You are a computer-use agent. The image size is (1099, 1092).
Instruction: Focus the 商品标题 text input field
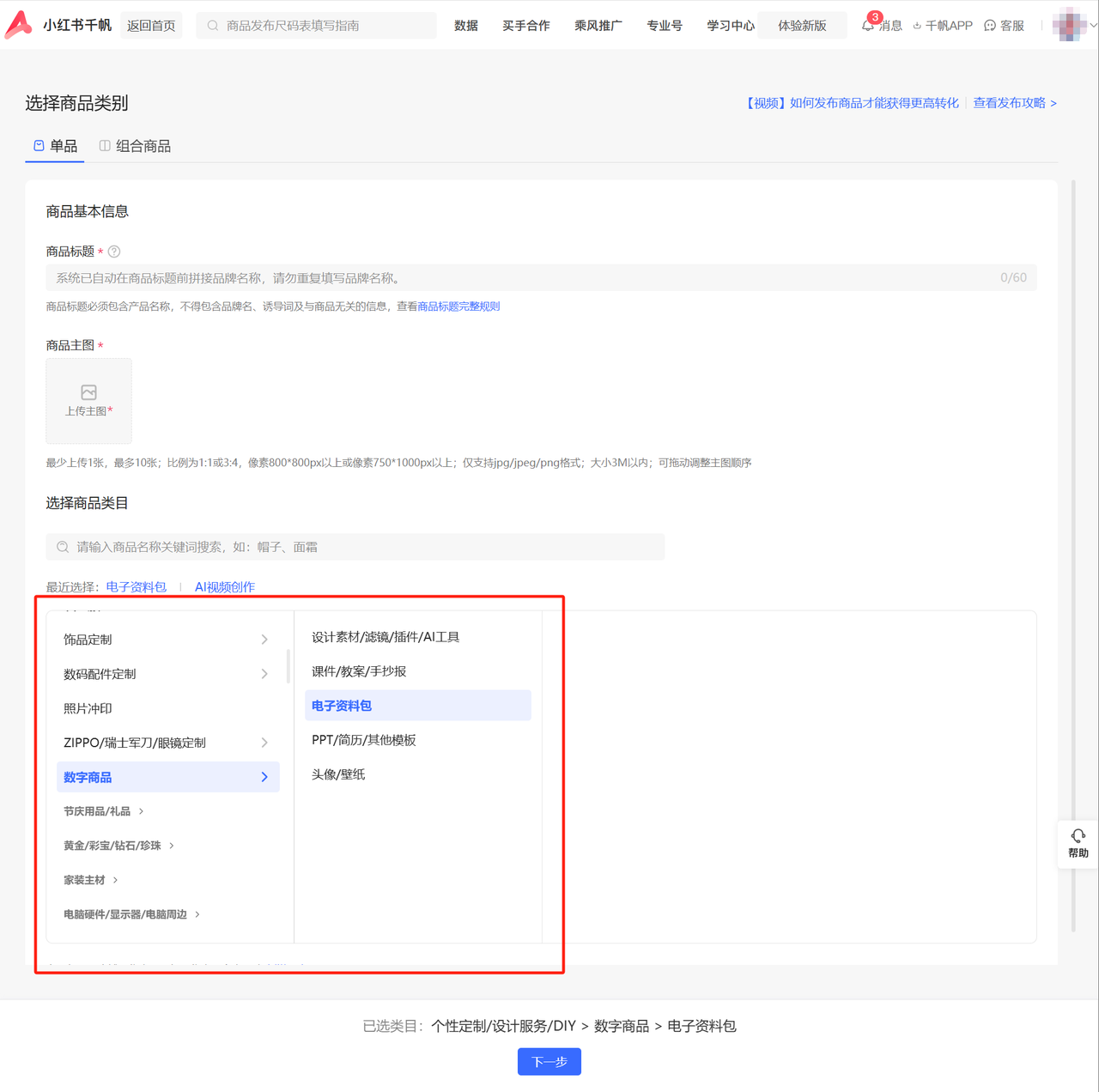tap(515, 278)
